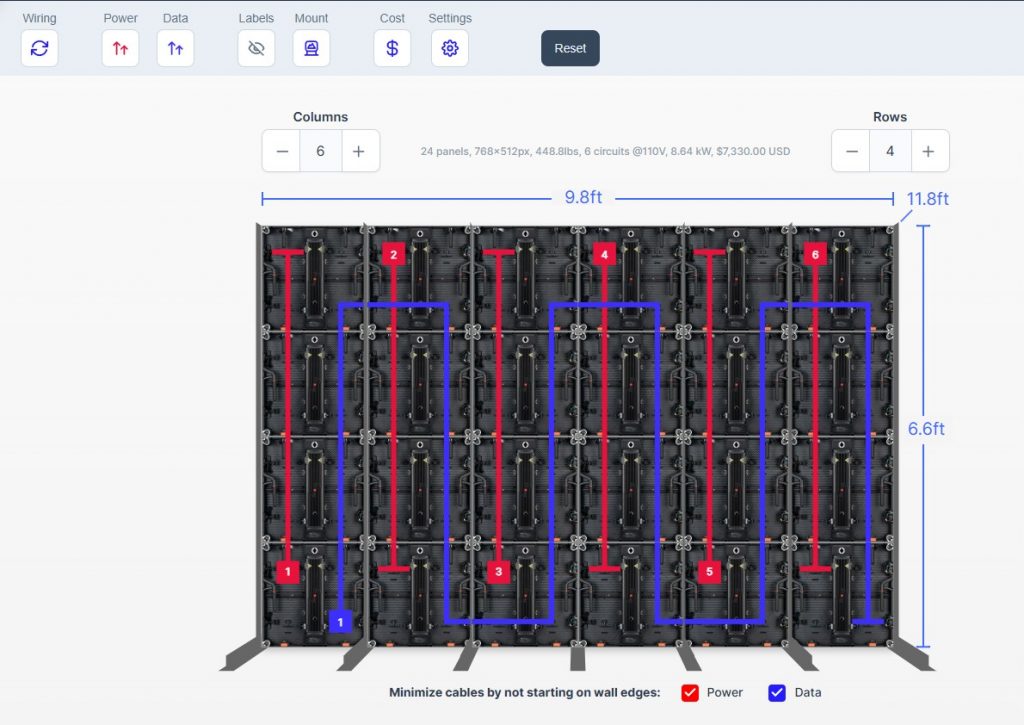This screenshot has height=725, width=1024.
Task: Click the Wiring refresh icon
Action: (x=39, y=48)
